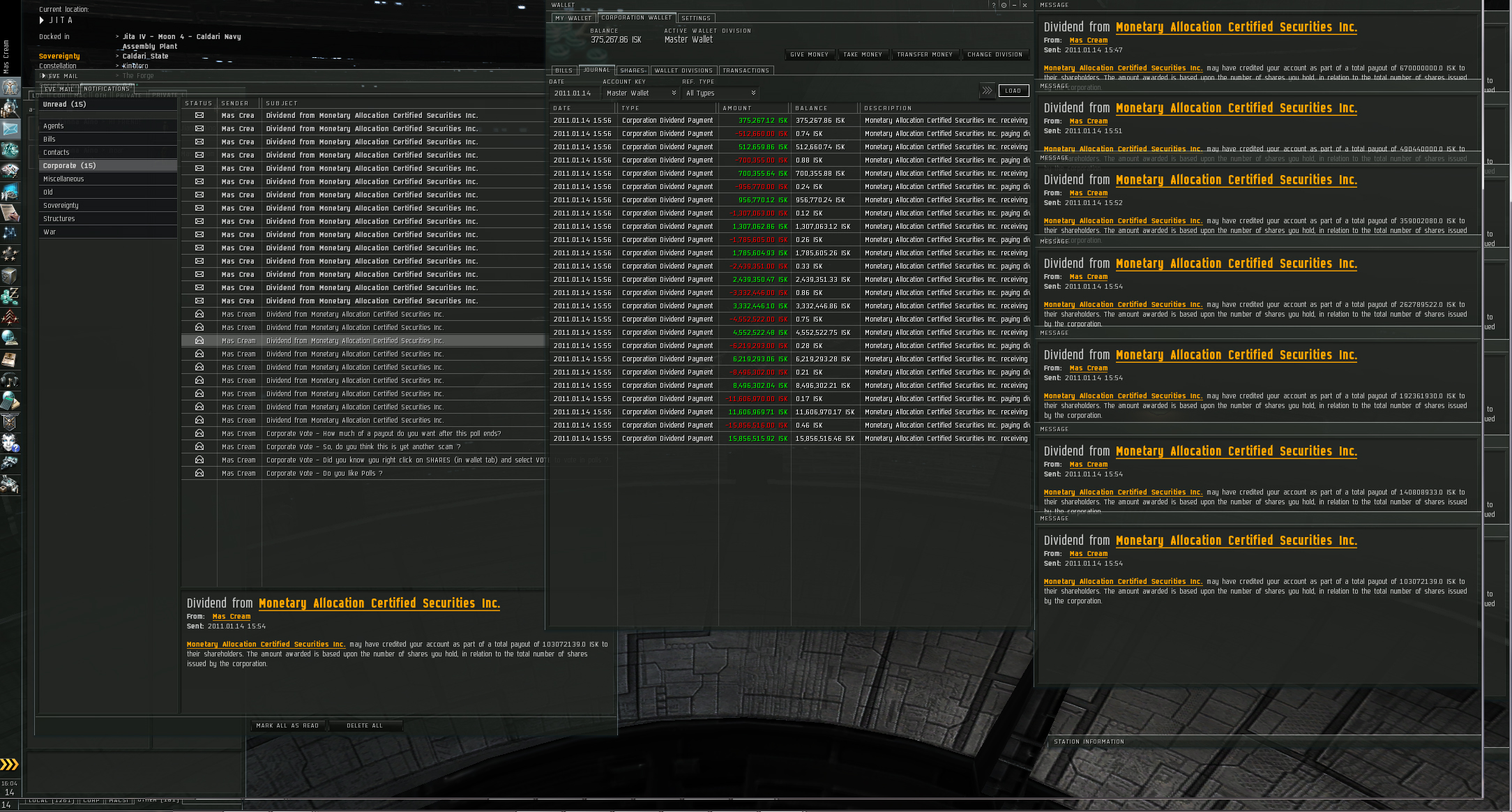This screenshot has width=1512, height=812.
Task: Open the Ref. Type All Types dropdown
Action: click(720, 93)
